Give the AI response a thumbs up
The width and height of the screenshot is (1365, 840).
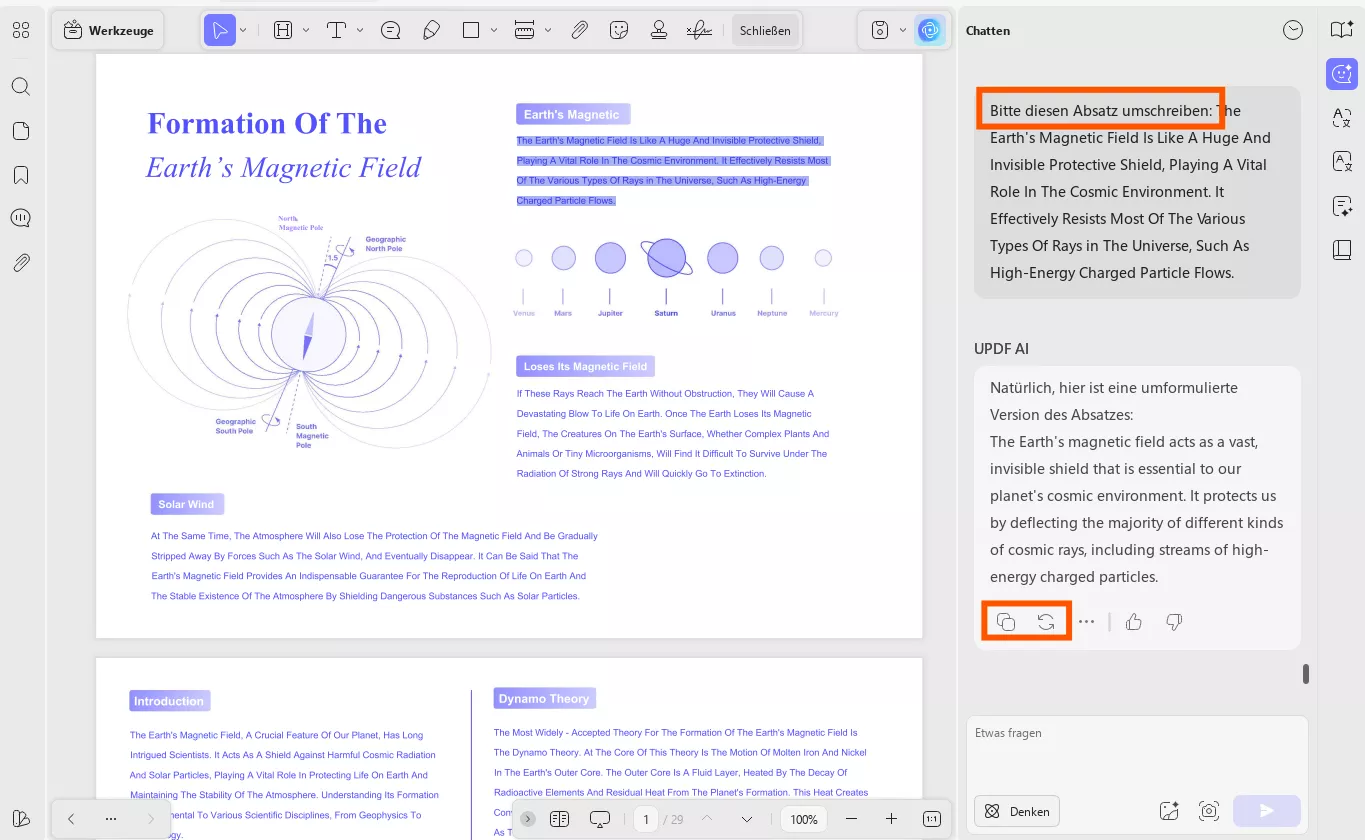coord(1133,622)
